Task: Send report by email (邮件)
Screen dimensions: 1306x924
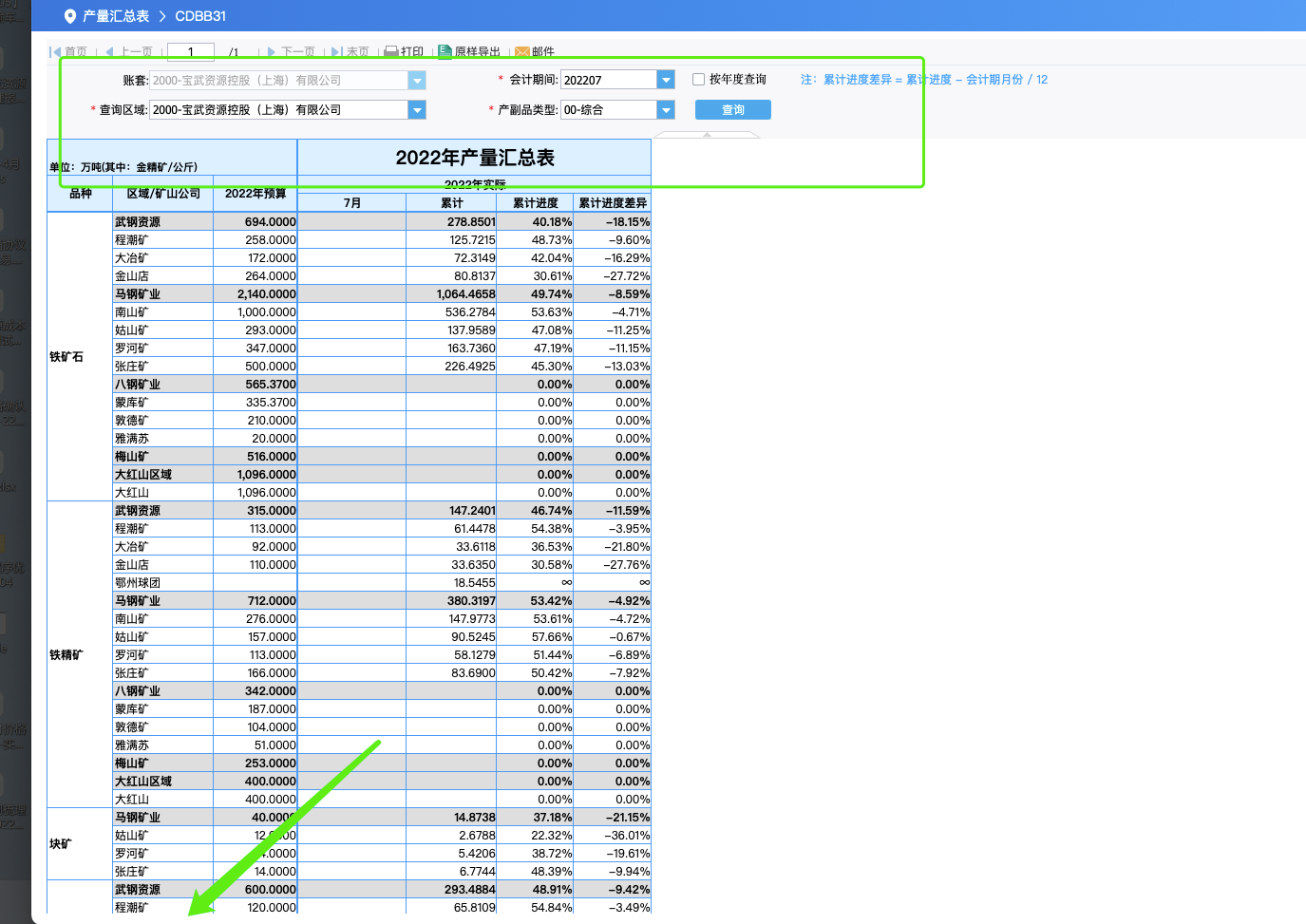Action: point(535,52)
